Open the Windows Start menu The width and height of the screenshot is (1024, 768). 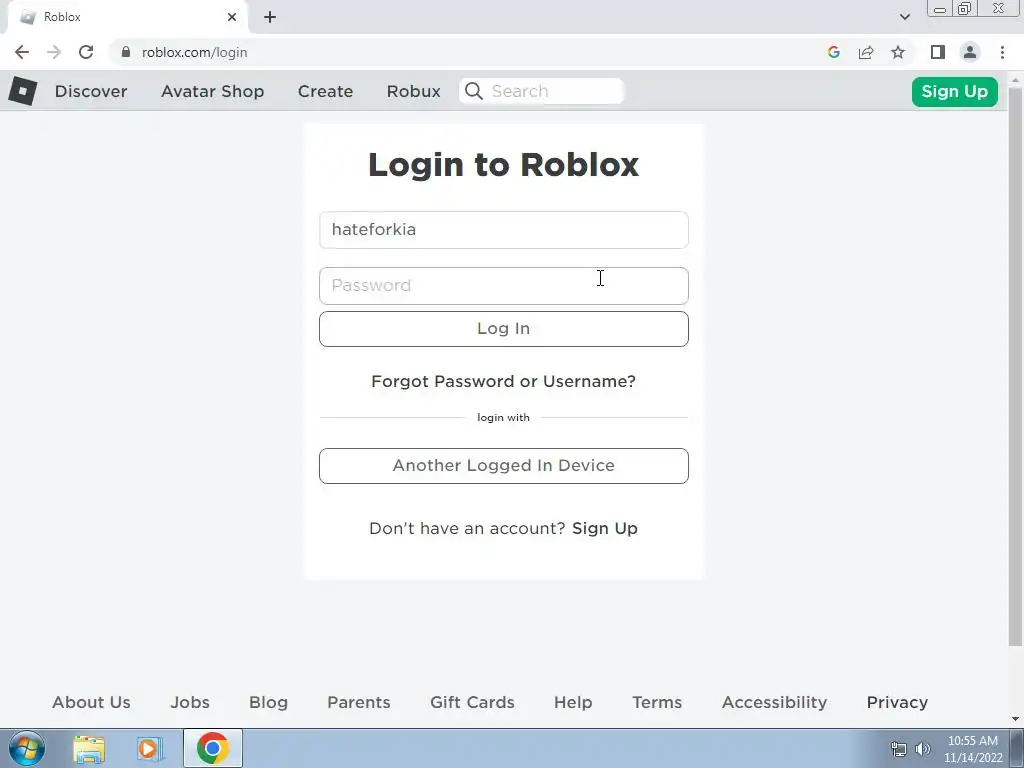point(26,748)
